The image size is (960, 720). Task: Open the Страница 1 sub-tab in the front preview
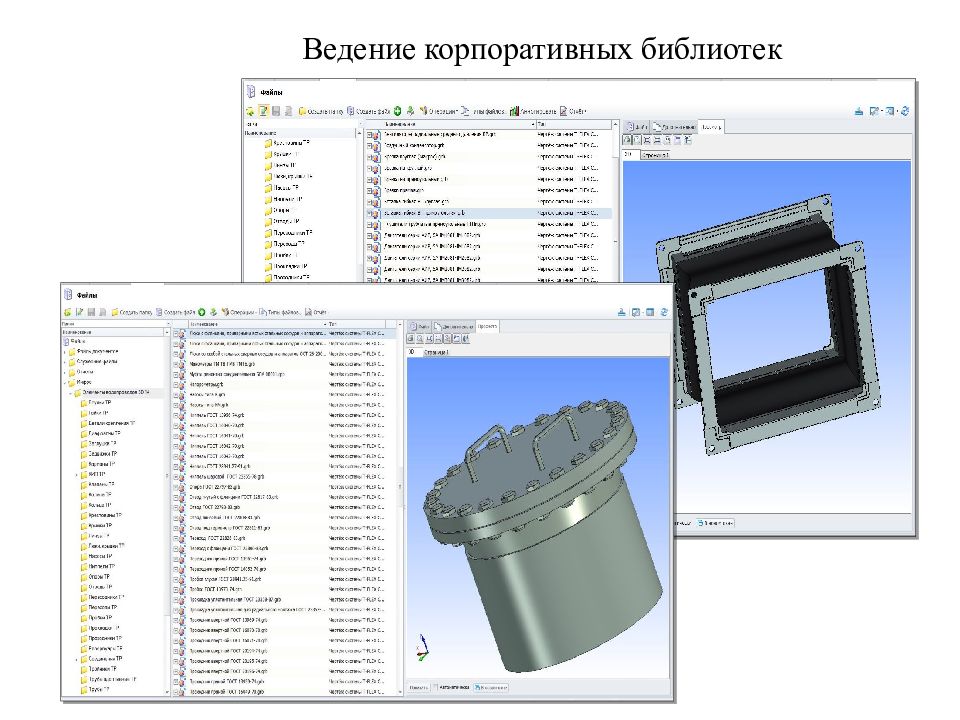pos(437,353)
